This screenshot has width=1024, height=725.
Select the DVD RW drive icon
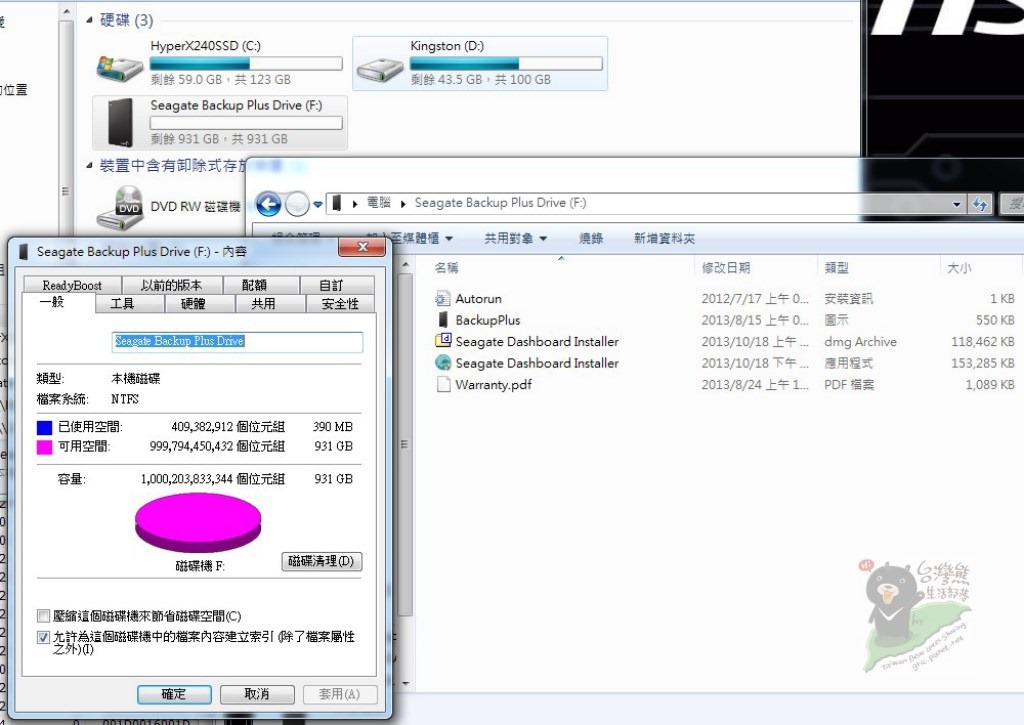tap(120, 207)
